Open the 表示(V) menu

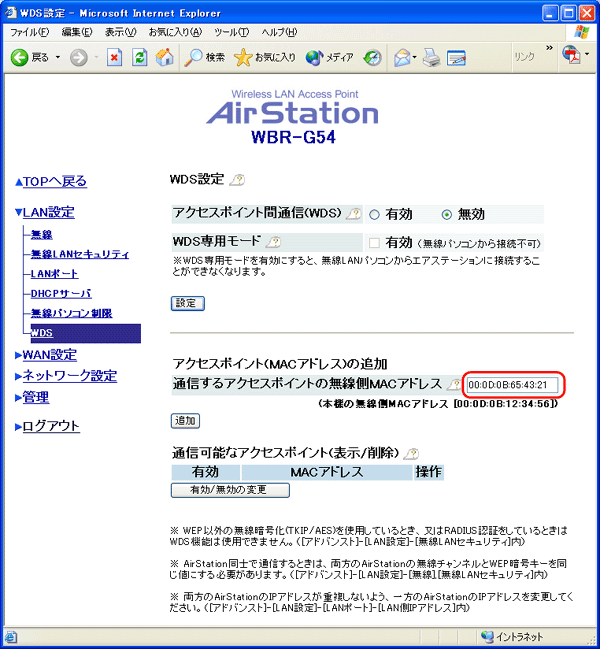tap(120, 32)
